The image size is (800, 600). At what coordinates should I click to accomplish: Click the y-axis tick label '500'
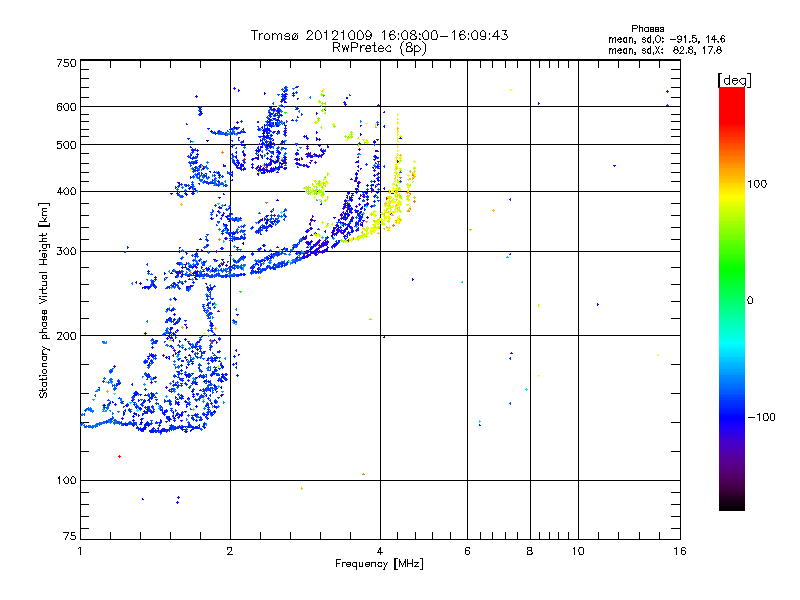(x=66, y=145)
